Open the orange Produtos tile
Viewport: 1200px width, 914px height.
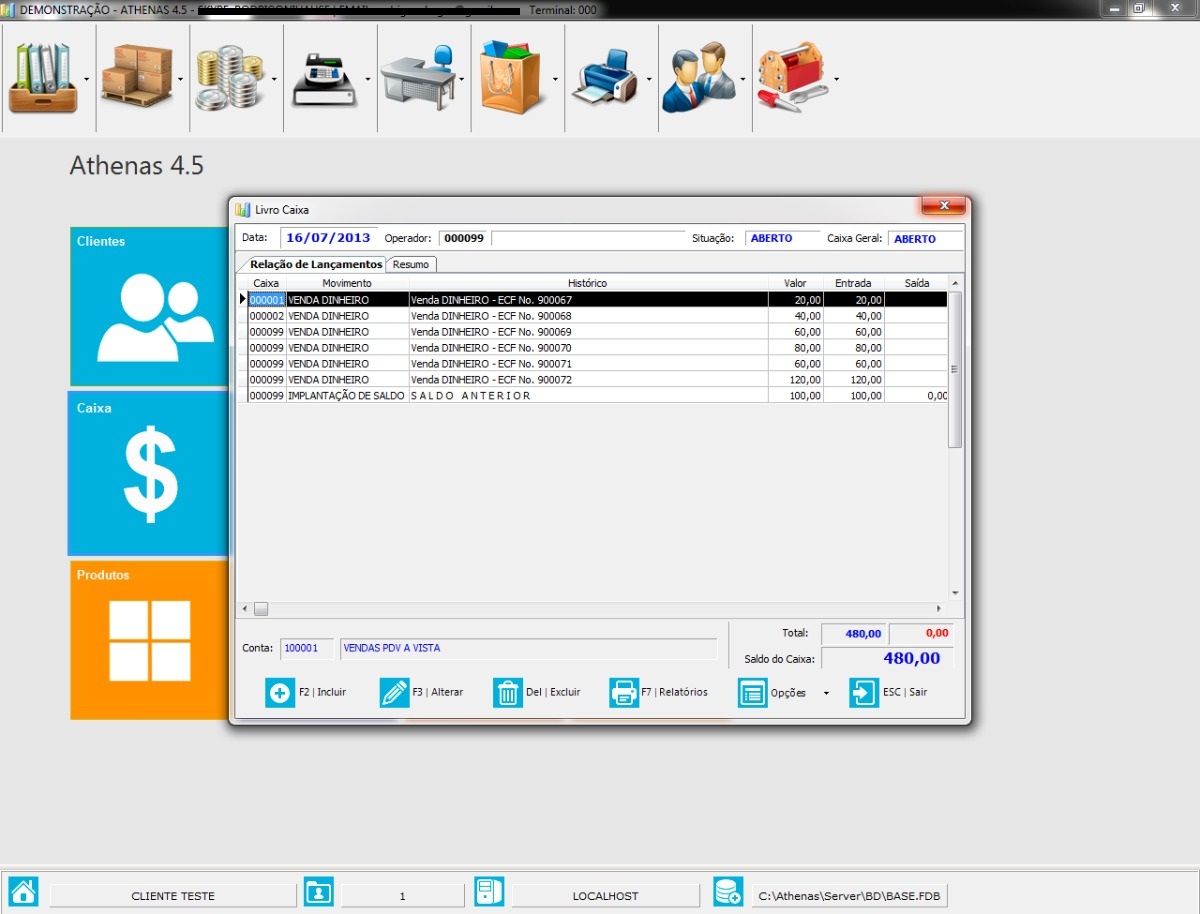coord(148,639)
